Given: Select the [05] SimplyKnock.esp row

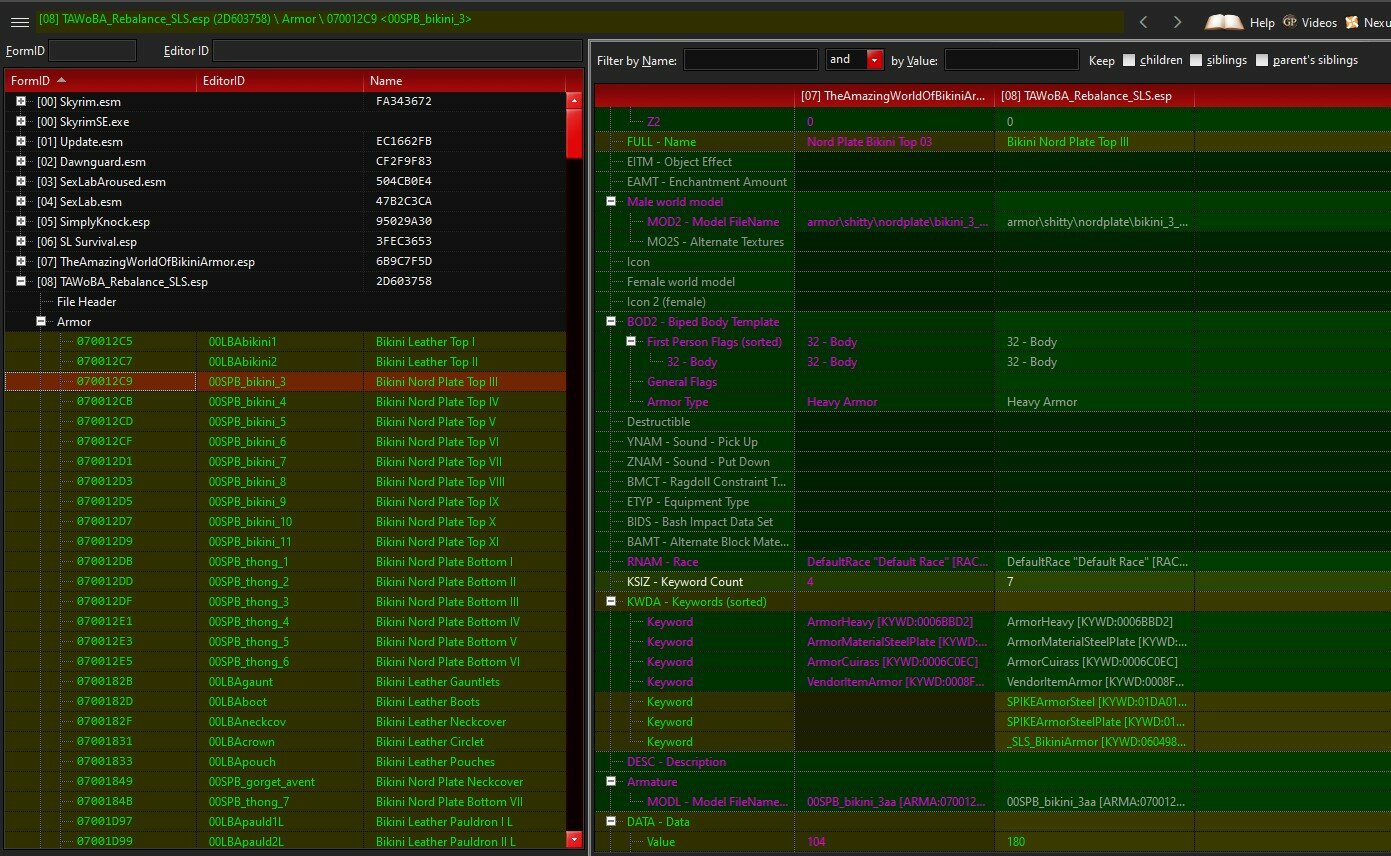Looking at the screenshot, I should [x=285, y=221].
